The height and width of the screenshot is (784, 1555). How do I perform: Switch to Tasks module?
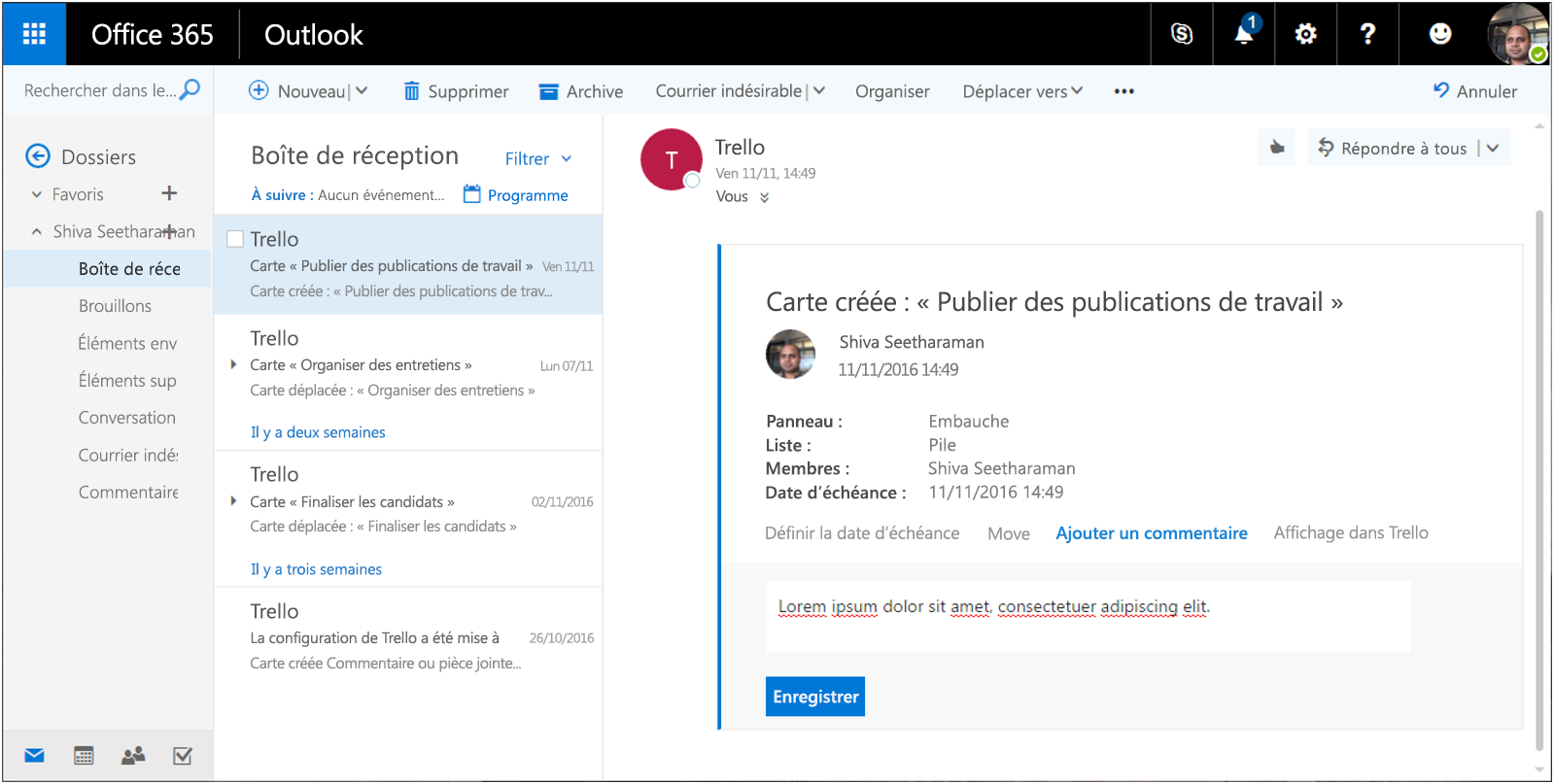pyautogui.click(x=183, y=755)
